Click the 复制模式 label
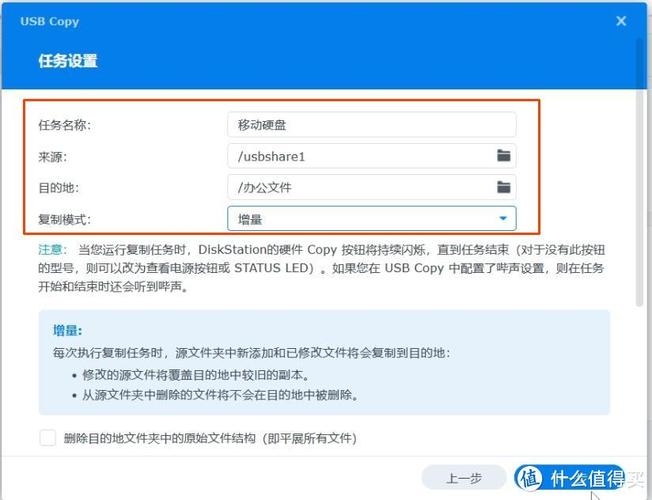 pyautogui.click(x=64, y=219)
